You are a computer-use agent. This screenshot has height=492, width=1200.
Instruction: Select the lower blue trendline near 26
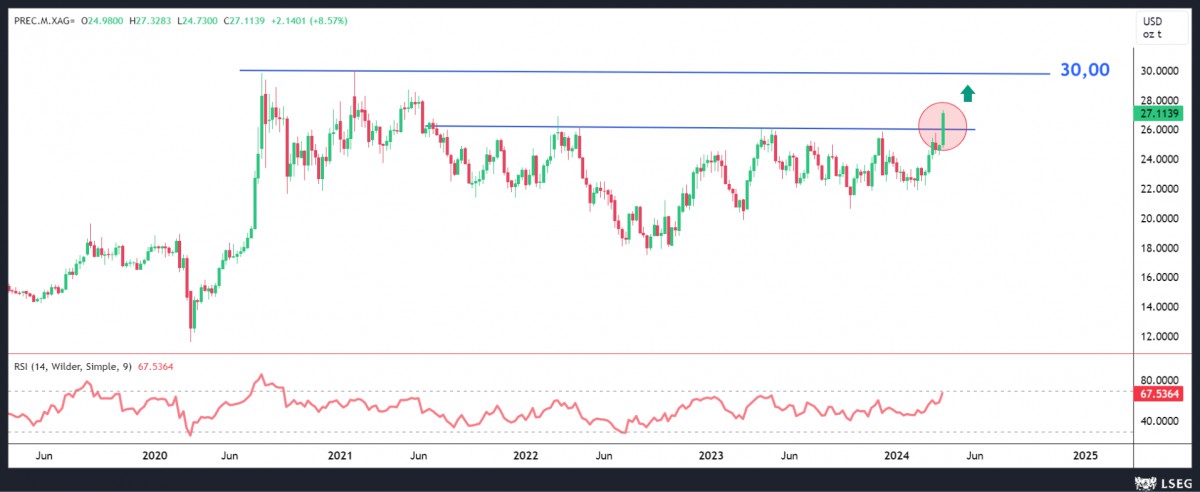click(x=700, y=128)
